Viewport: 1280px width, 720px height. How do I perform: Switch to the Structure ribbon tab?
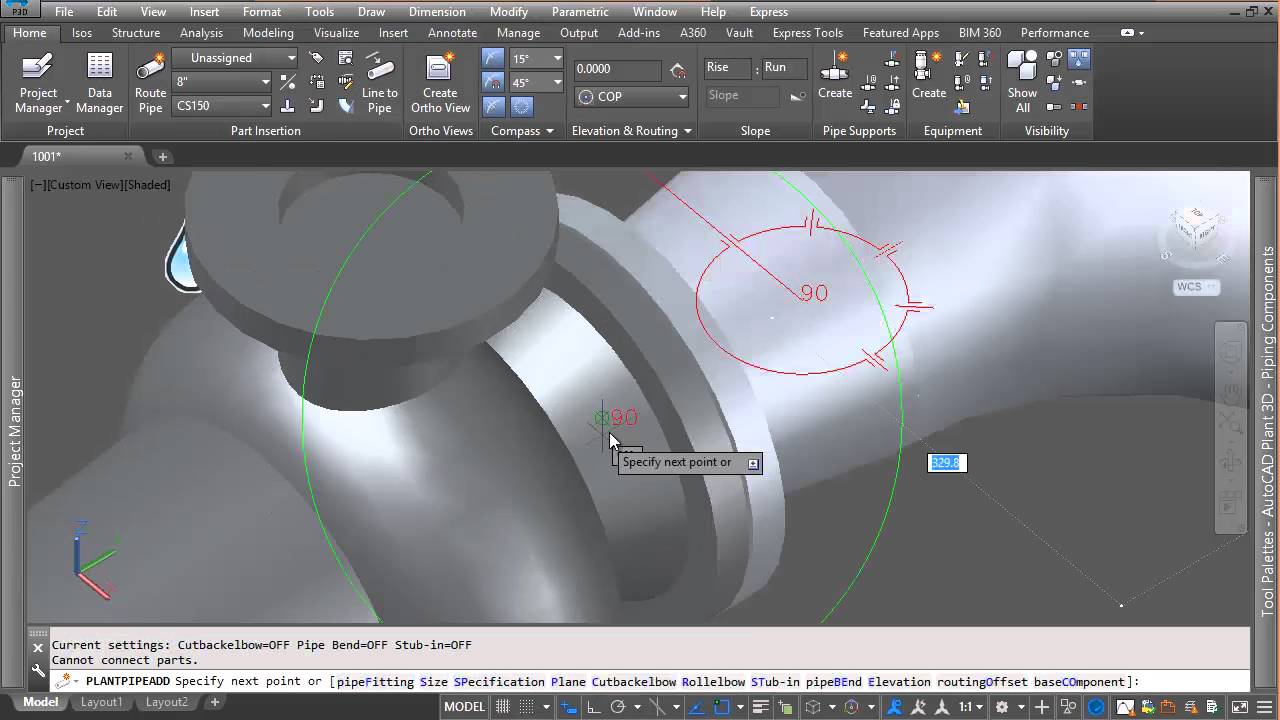pos(136,33)
